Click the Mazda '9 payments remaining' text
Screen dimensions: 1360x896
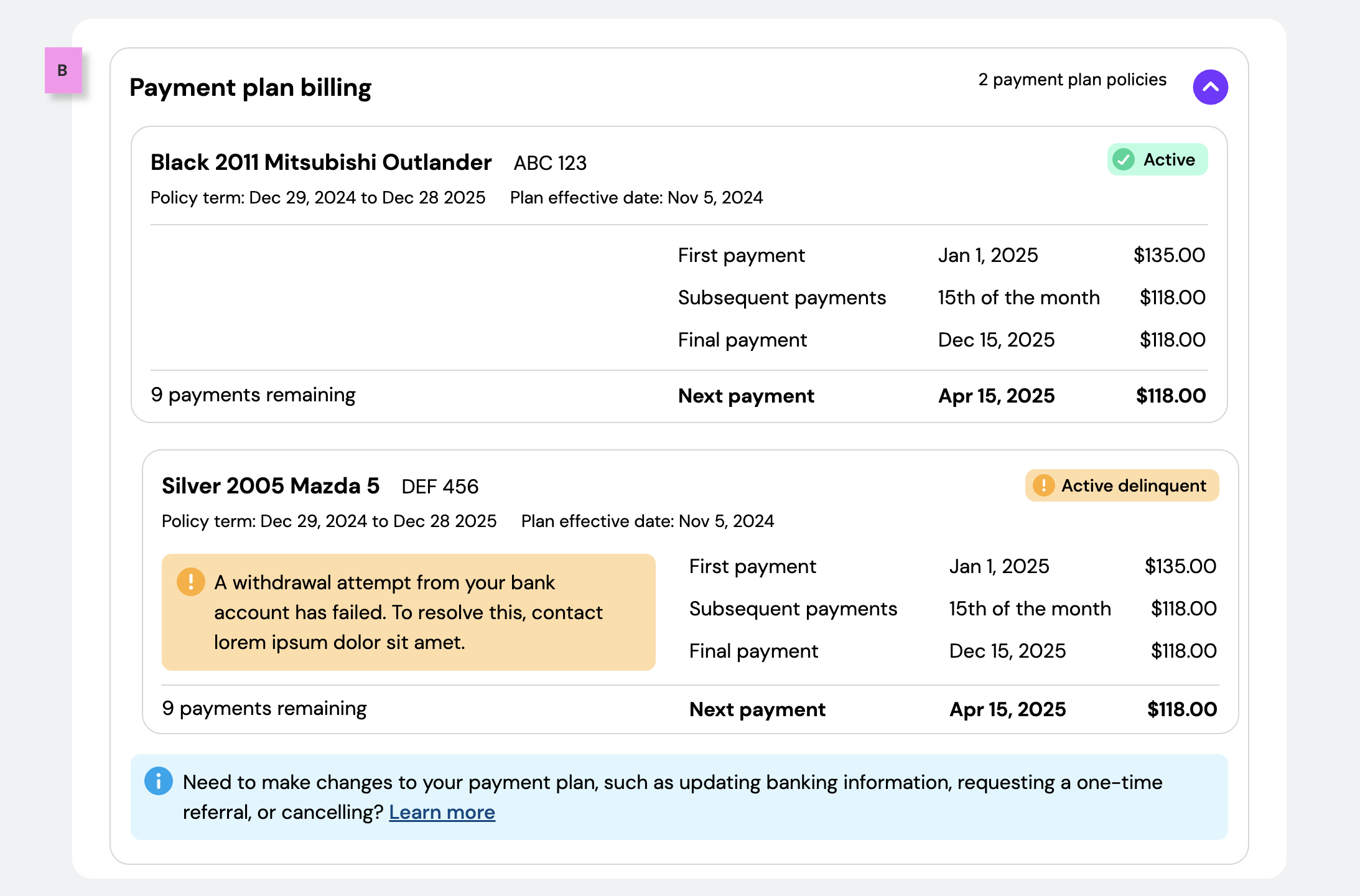pyautogui.click(x=264, y=709)
